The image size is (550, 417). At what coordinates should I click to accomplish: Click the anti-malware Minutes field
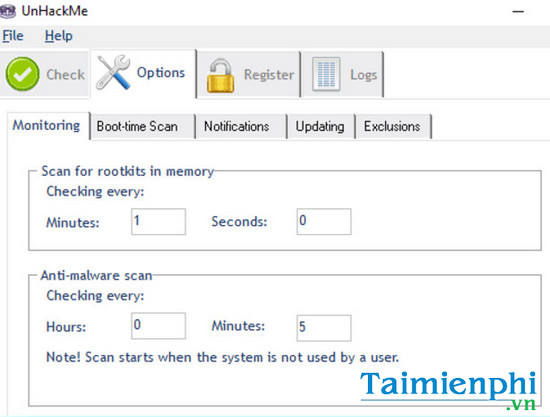(324, 328)
